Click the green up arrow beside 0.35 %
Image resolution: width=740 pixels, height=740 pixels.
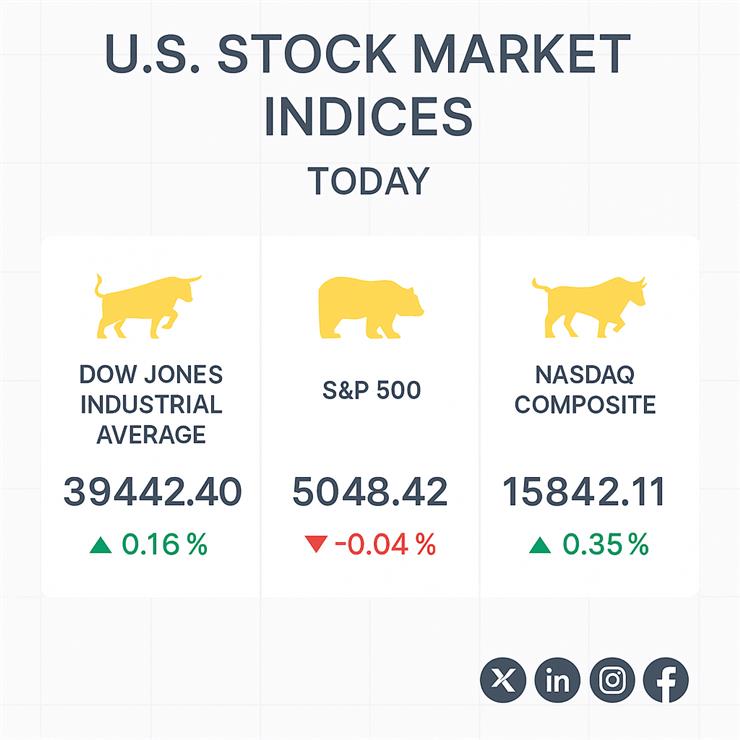[x=540, y=545]
